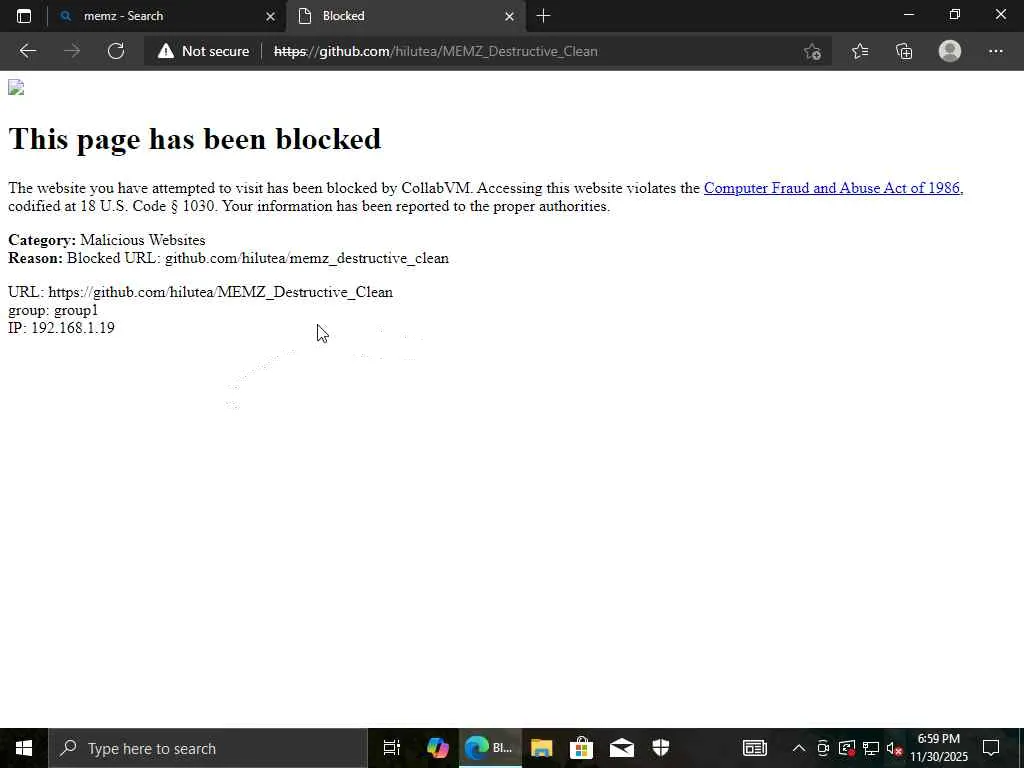This screenshot has width=1024, height=768.
Task: Click the network status tray icon
Action: tap(870, 748)
